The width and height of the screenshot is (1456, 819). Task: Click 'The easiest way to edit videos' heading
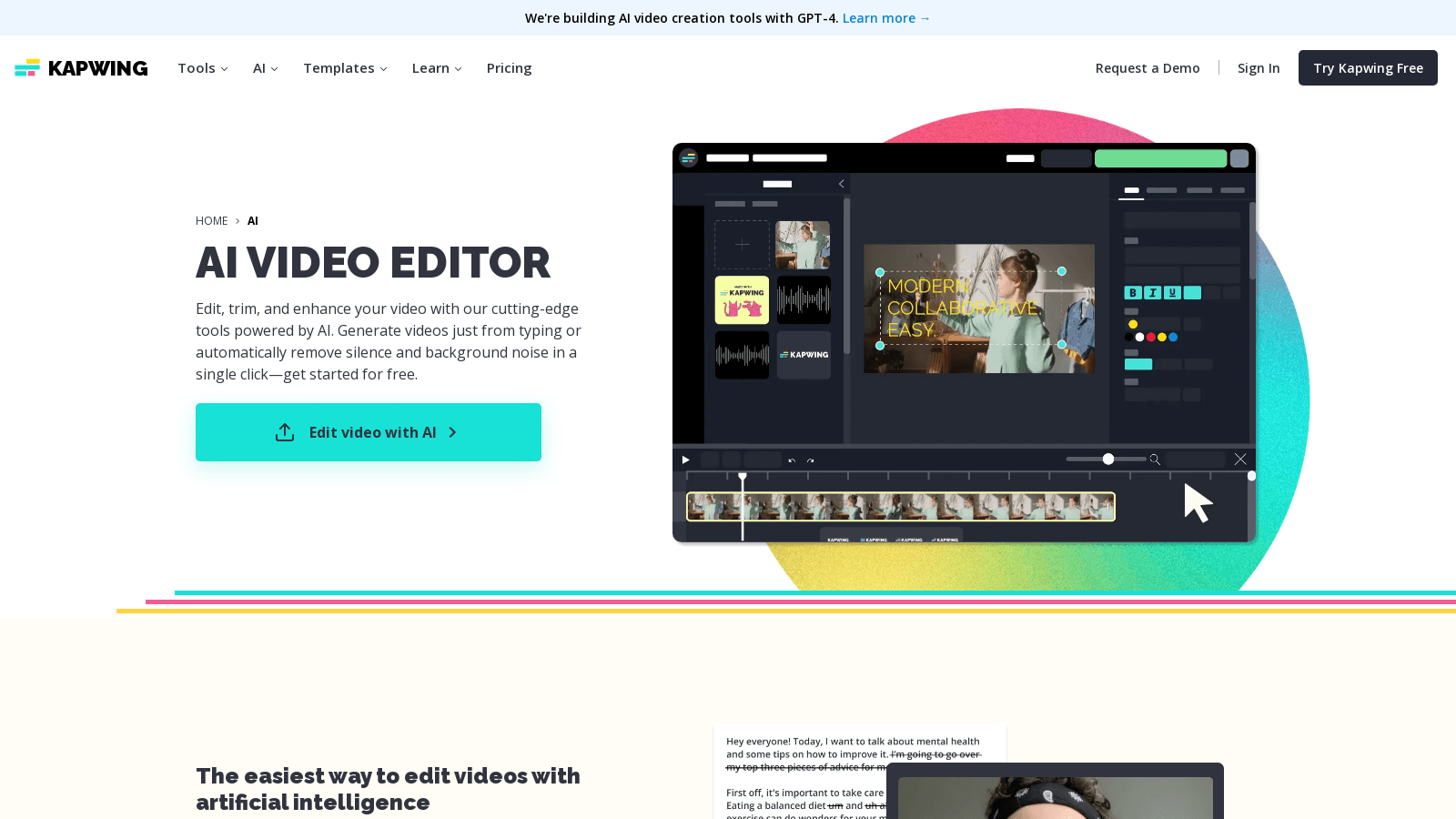[388, 789]
